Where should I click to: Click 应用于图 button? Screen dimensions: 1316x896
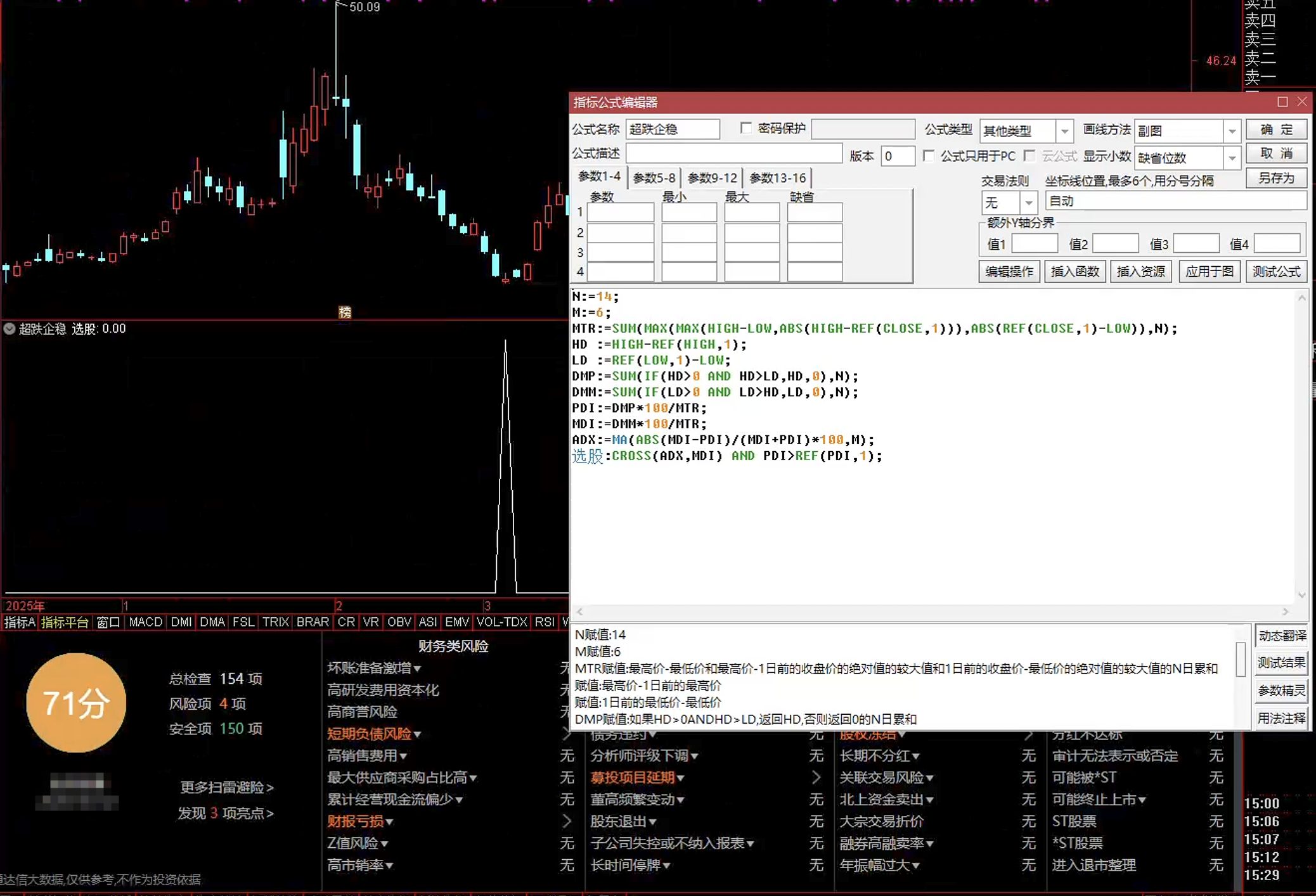click(x=1210, y=271)
